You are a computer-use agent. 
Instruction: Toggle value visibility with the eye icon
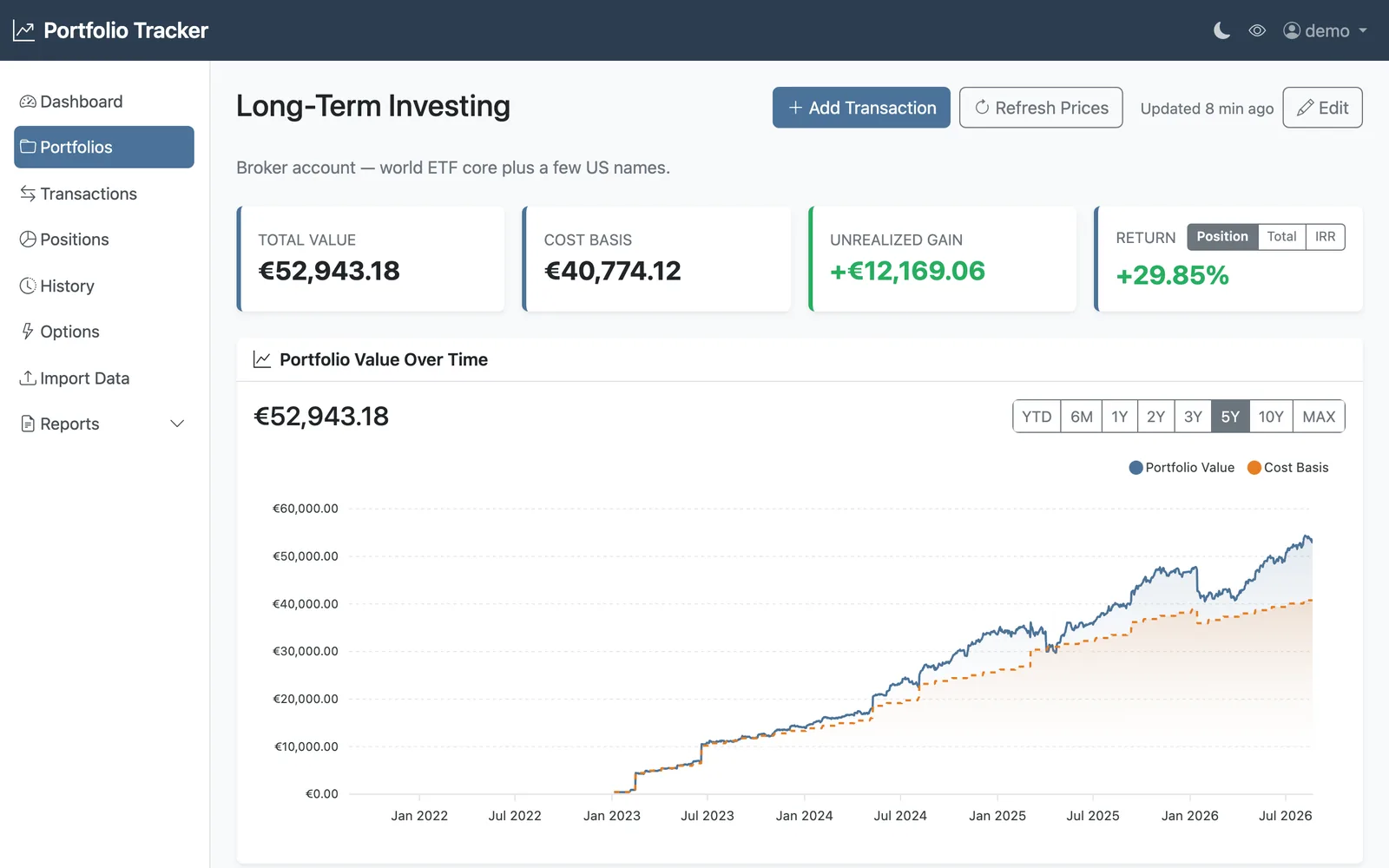point(1257,31)
